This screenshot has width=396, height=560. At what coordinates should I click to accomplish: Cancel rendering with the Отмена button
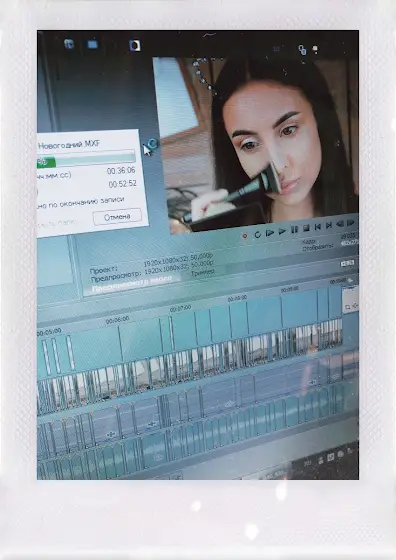(x=117, y=217)
